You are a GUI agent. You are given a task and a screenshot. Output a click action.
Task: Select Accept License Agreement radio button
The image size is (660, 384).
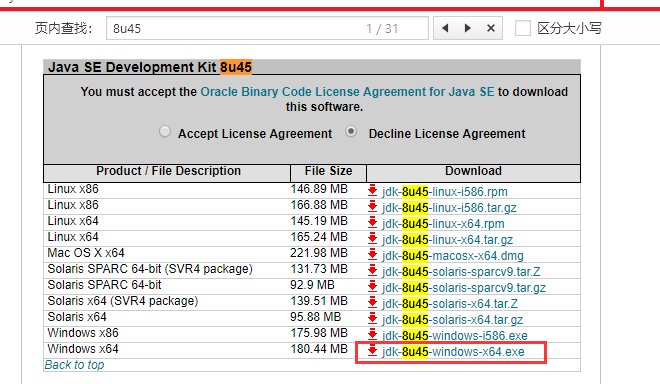pyautogui.click(x=165, y=131)
